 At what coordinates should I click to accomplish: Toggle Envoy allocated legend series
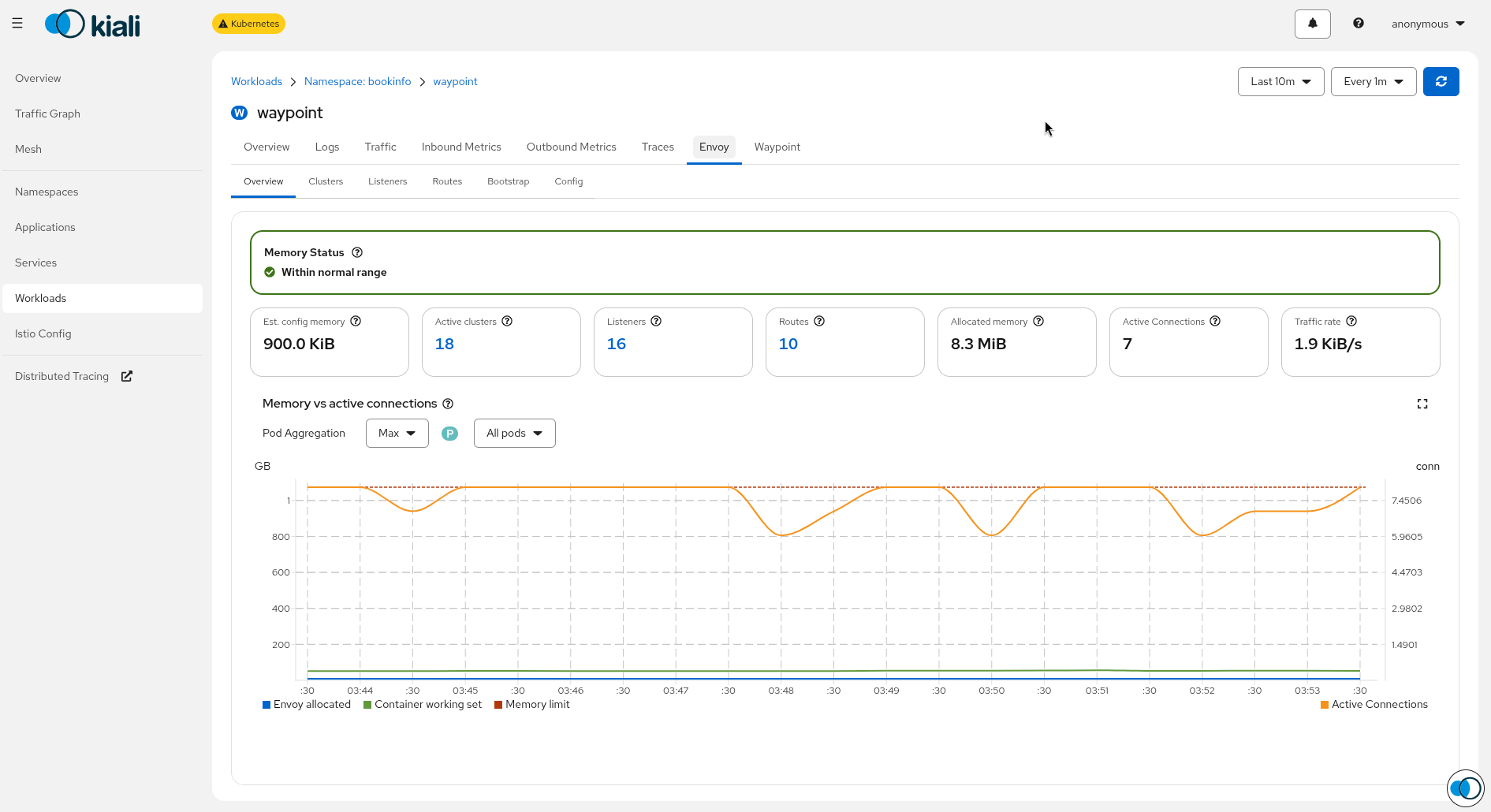coord(307,705)
